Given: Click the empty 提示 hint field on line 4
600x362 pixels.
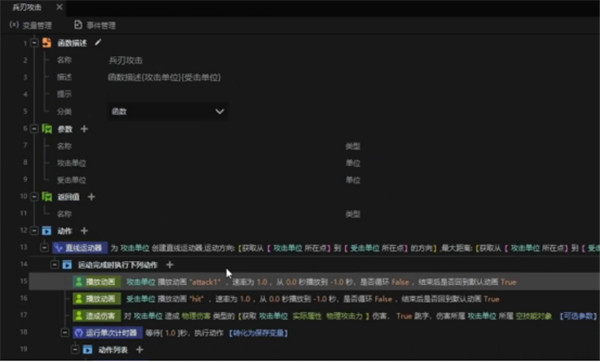Looking at the screenshot, I should [x=168, y=94].
